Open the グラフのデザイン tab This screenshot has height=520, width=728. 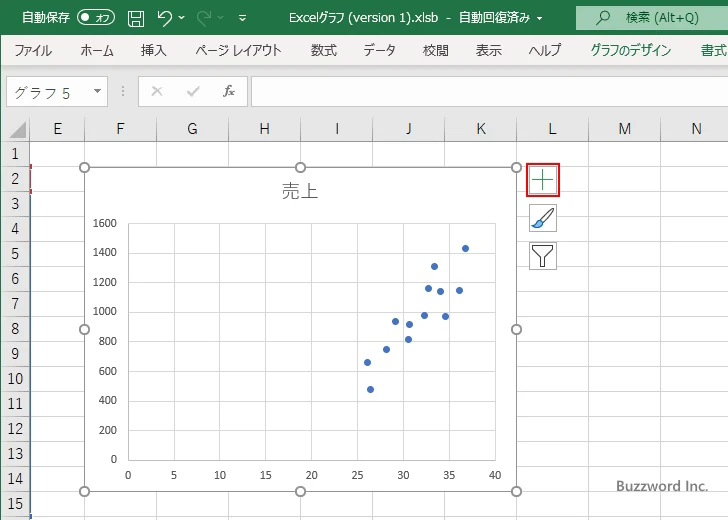(630, 50)
